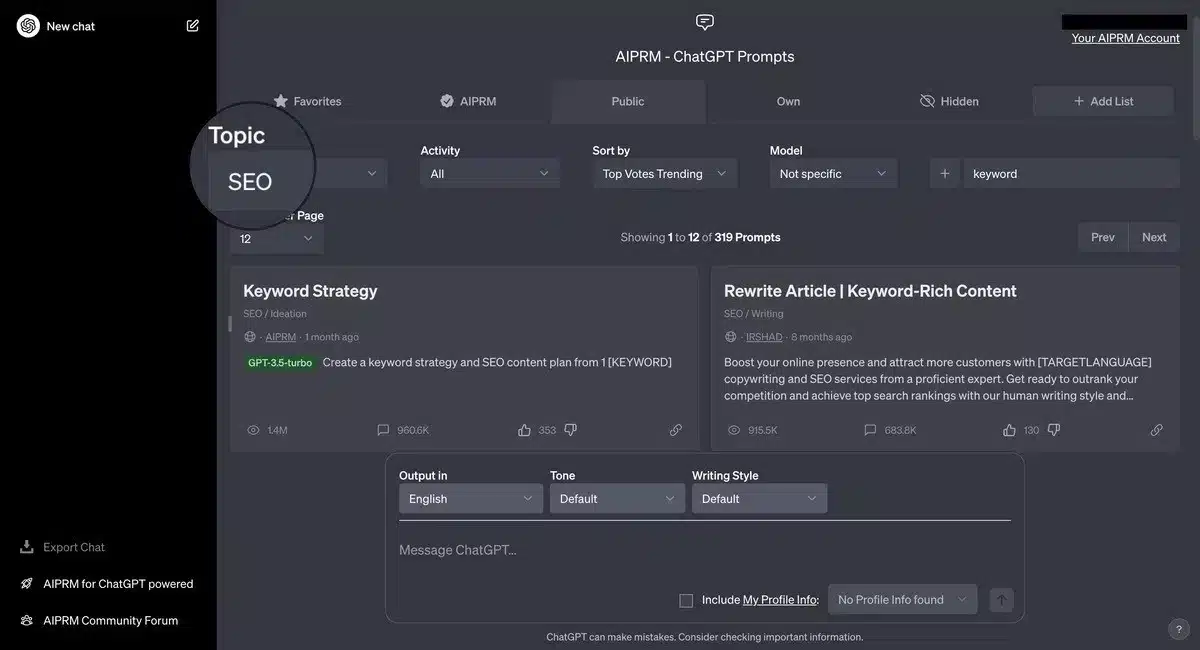This screenshot has height=650, width=1200.
Task: Click the views eye icon on Rewrite Article
Action: [734, 430]
